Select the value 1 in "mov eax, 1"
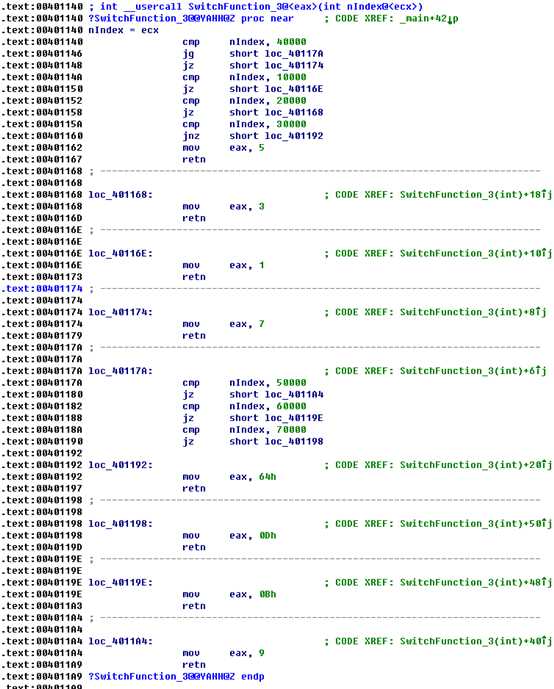 click(261, 265)
